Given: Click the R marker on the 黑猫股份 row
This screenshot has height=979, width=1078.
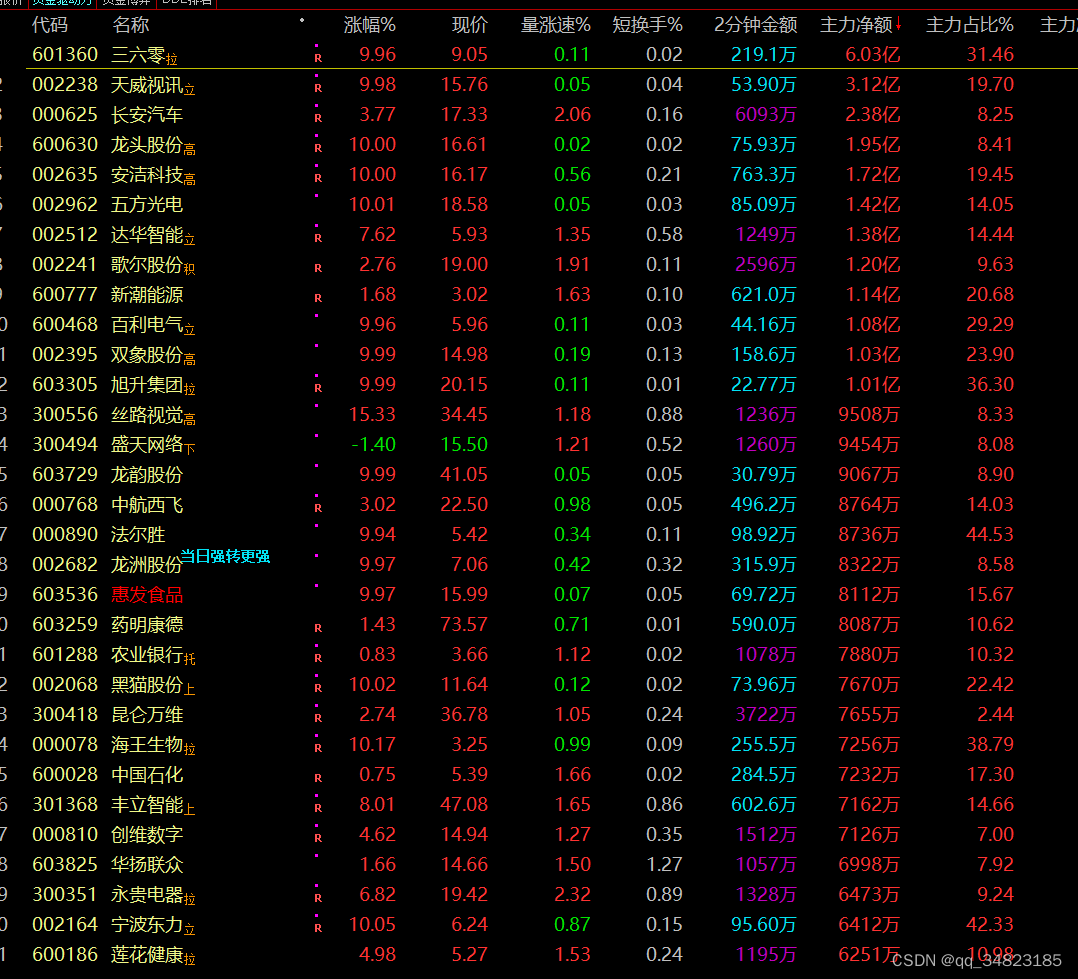Looking at the screenshot, I should pyautogui.click(x=318, y=688).
